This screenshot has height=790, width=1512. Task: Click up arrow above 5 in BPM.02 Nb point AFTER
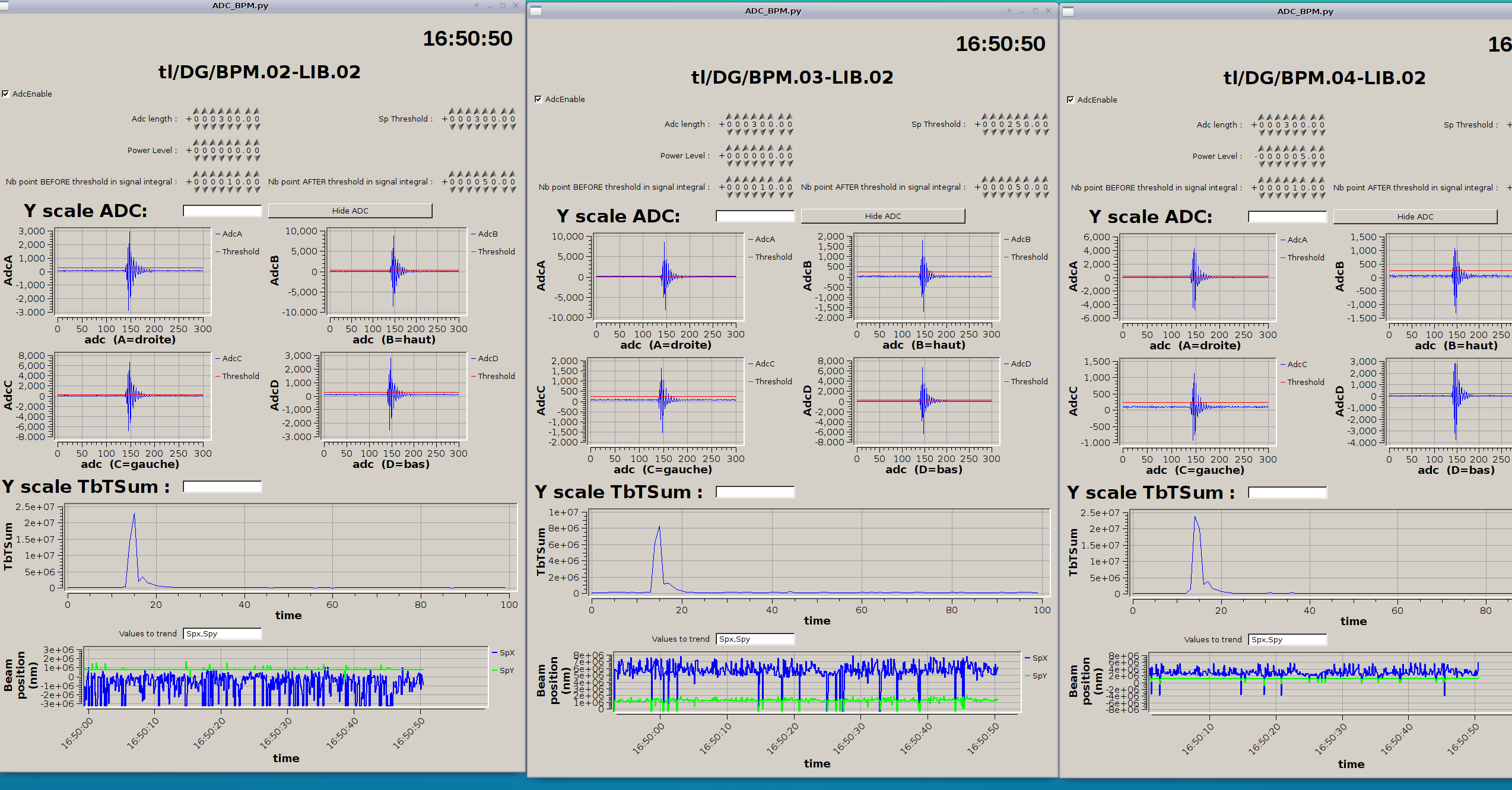pyautogui.click(x=485, y=174)
